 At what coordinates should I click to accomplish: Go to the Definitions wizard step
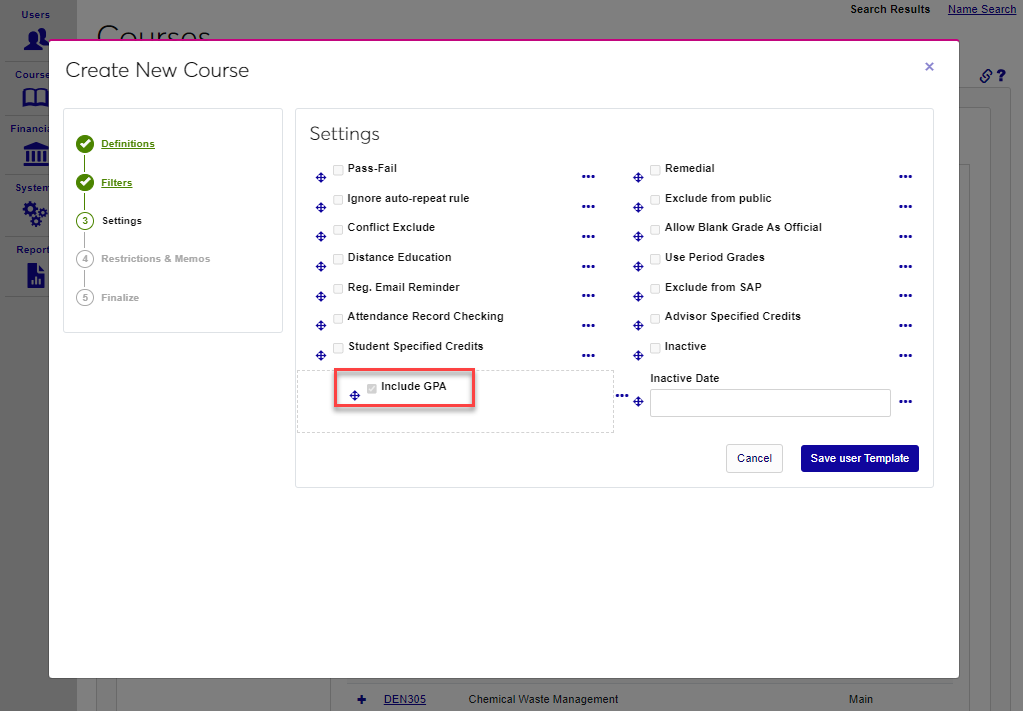[x=128, y=144]
